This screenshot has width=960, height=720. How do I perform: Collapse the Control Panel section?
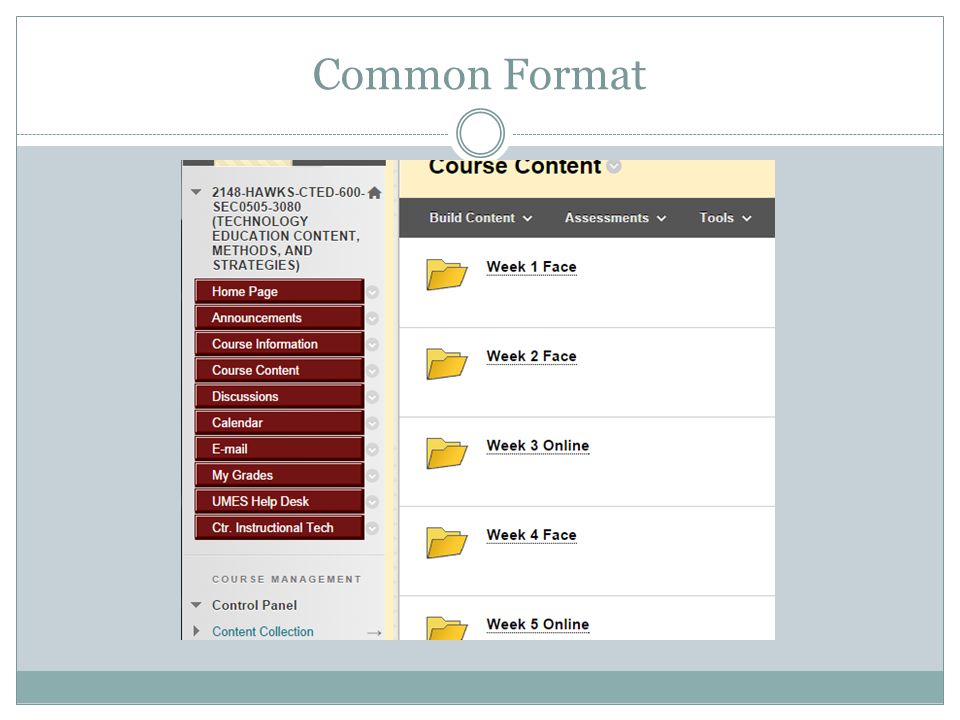pyautogui.click(x=196, y=605)
